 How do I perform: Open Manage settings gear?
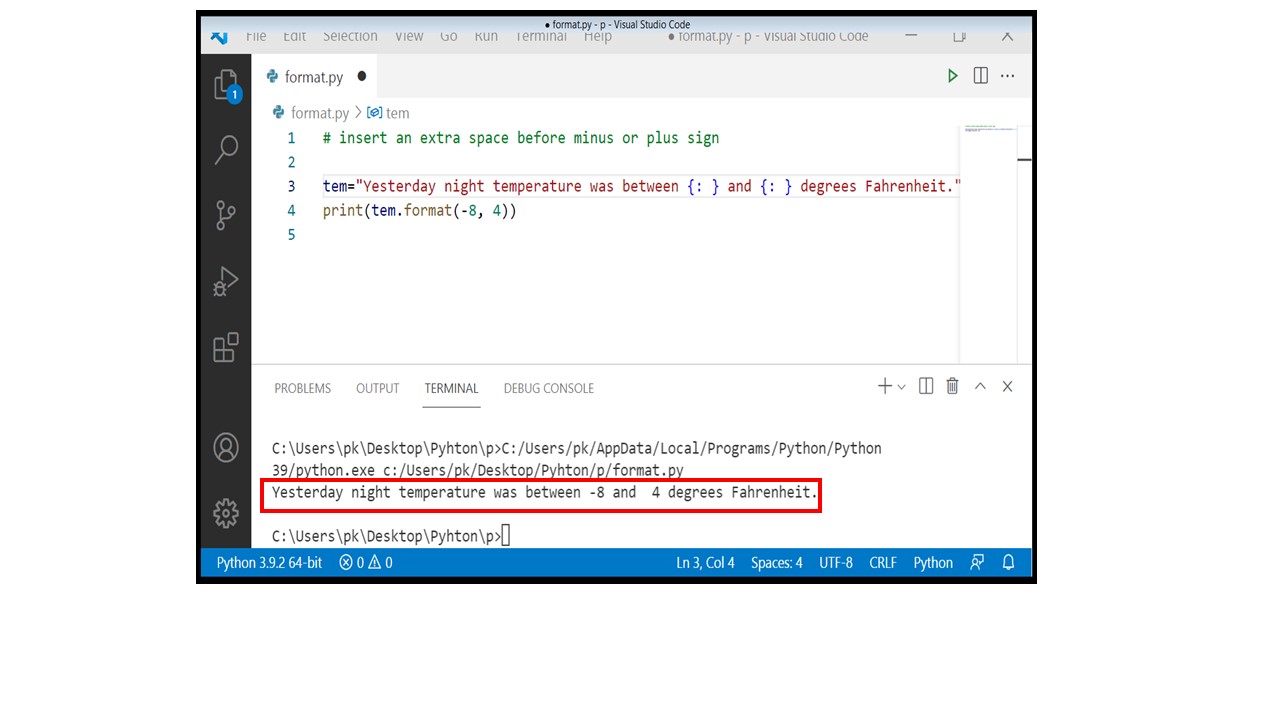tap(225, 512)
